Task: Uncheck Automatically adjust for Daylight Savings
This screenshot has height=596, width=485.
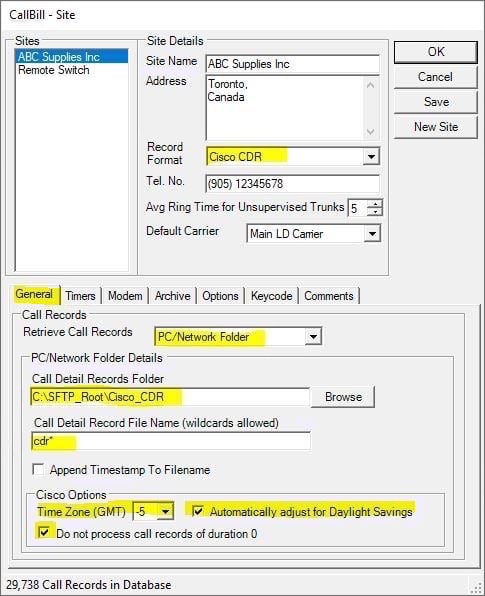Action: pos(198,511)
